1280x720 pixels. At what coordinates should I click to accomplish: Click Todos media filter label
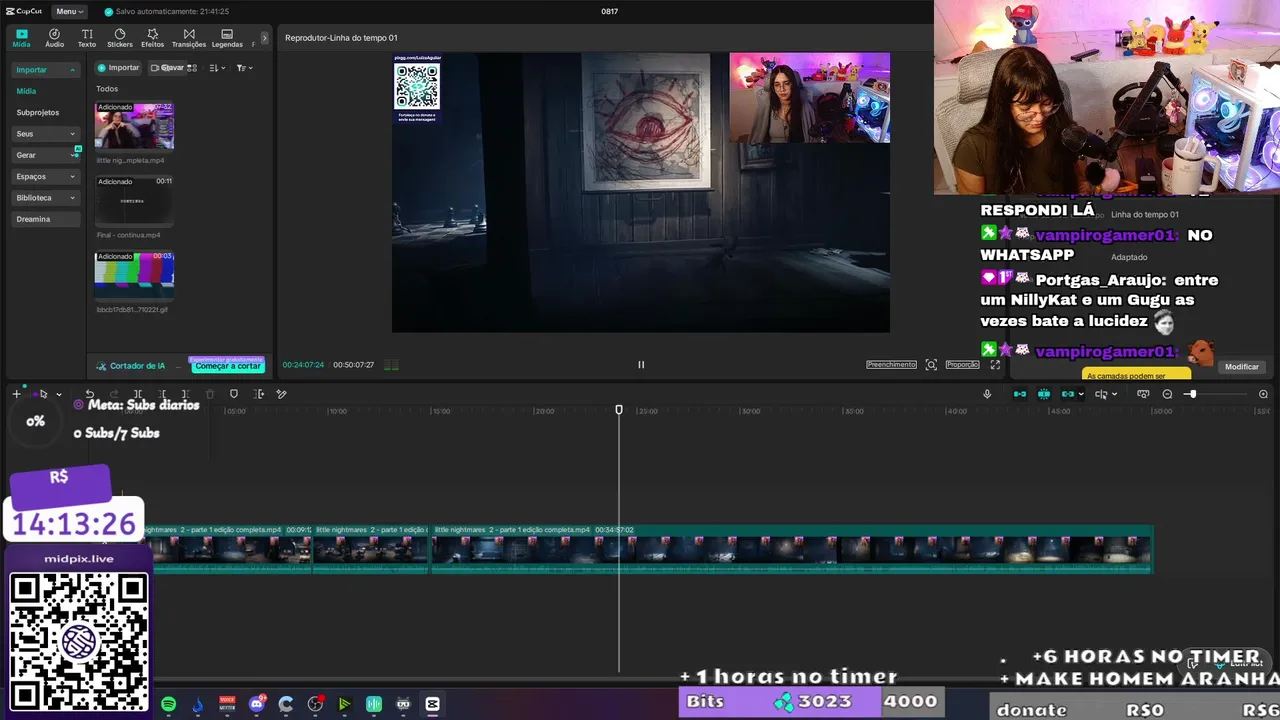coord(107,89)
